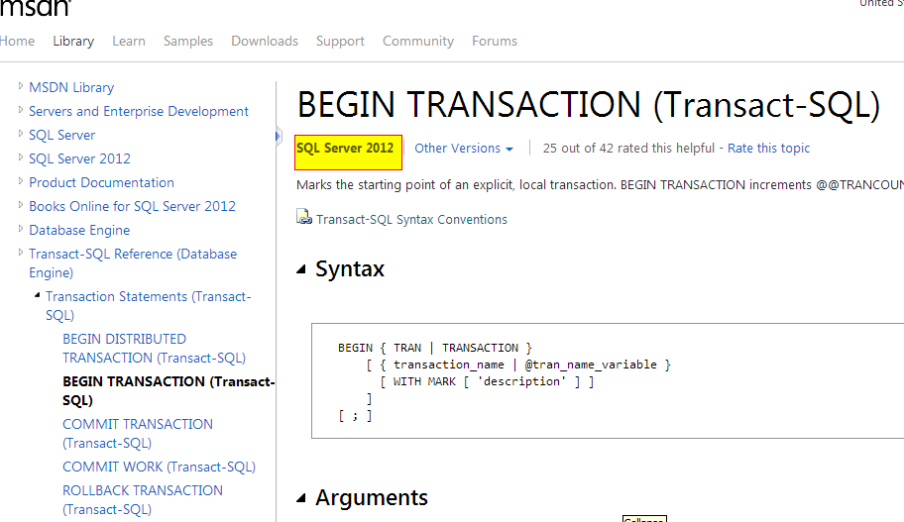Open MSDN Library sidebar link

[x=71, y=87]
